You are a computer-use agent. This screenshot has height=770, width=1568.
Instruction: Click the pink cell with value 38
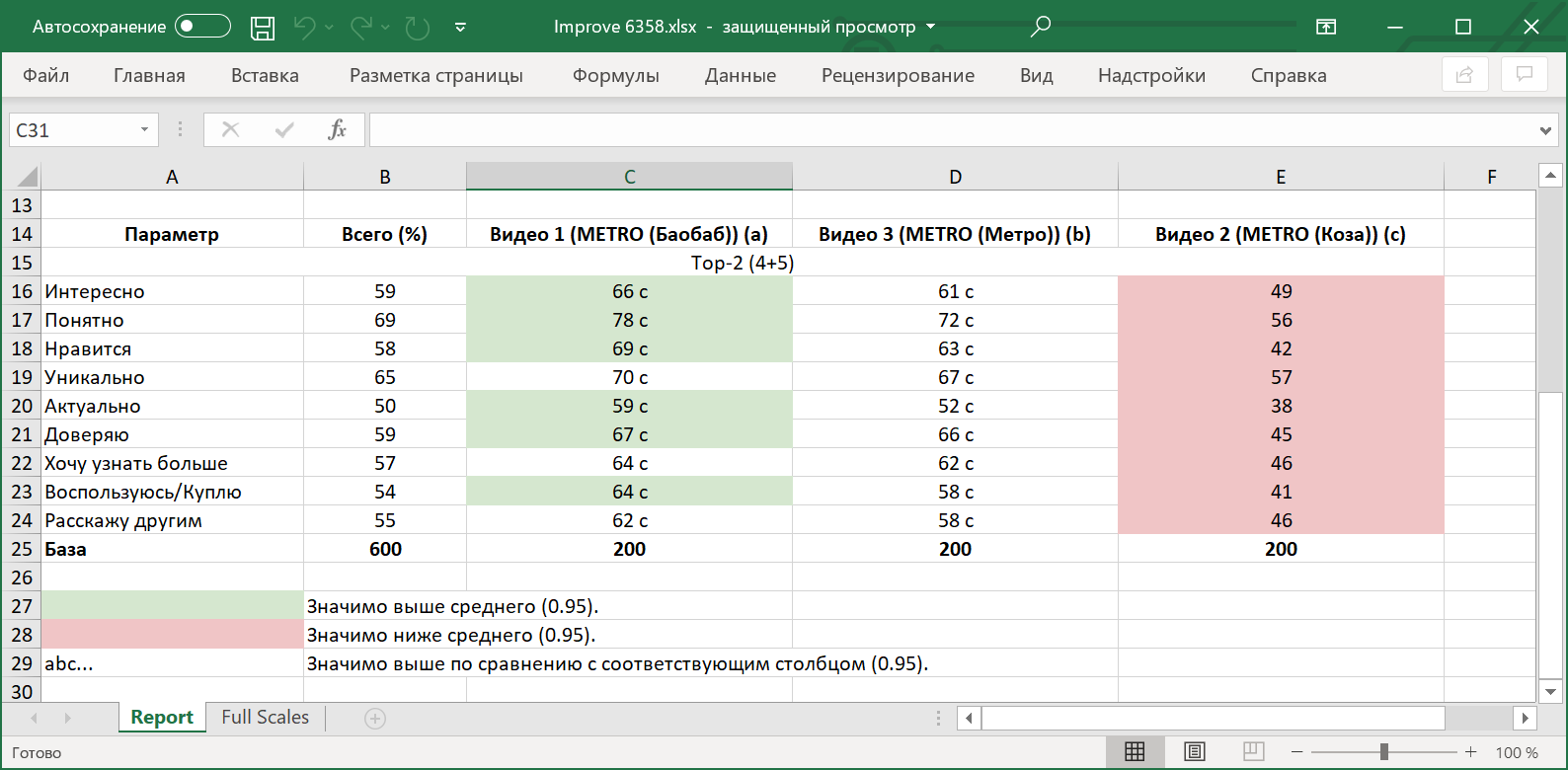click(x=1281, y=406)
